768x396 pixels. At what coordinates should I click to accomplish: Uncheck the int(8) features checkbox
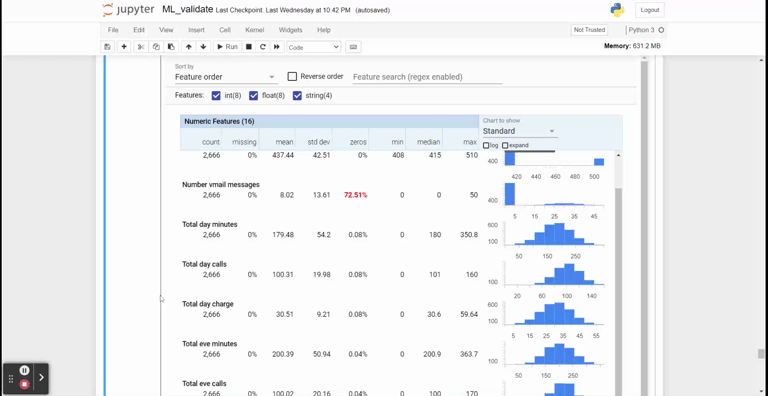(x=216, y=96)
